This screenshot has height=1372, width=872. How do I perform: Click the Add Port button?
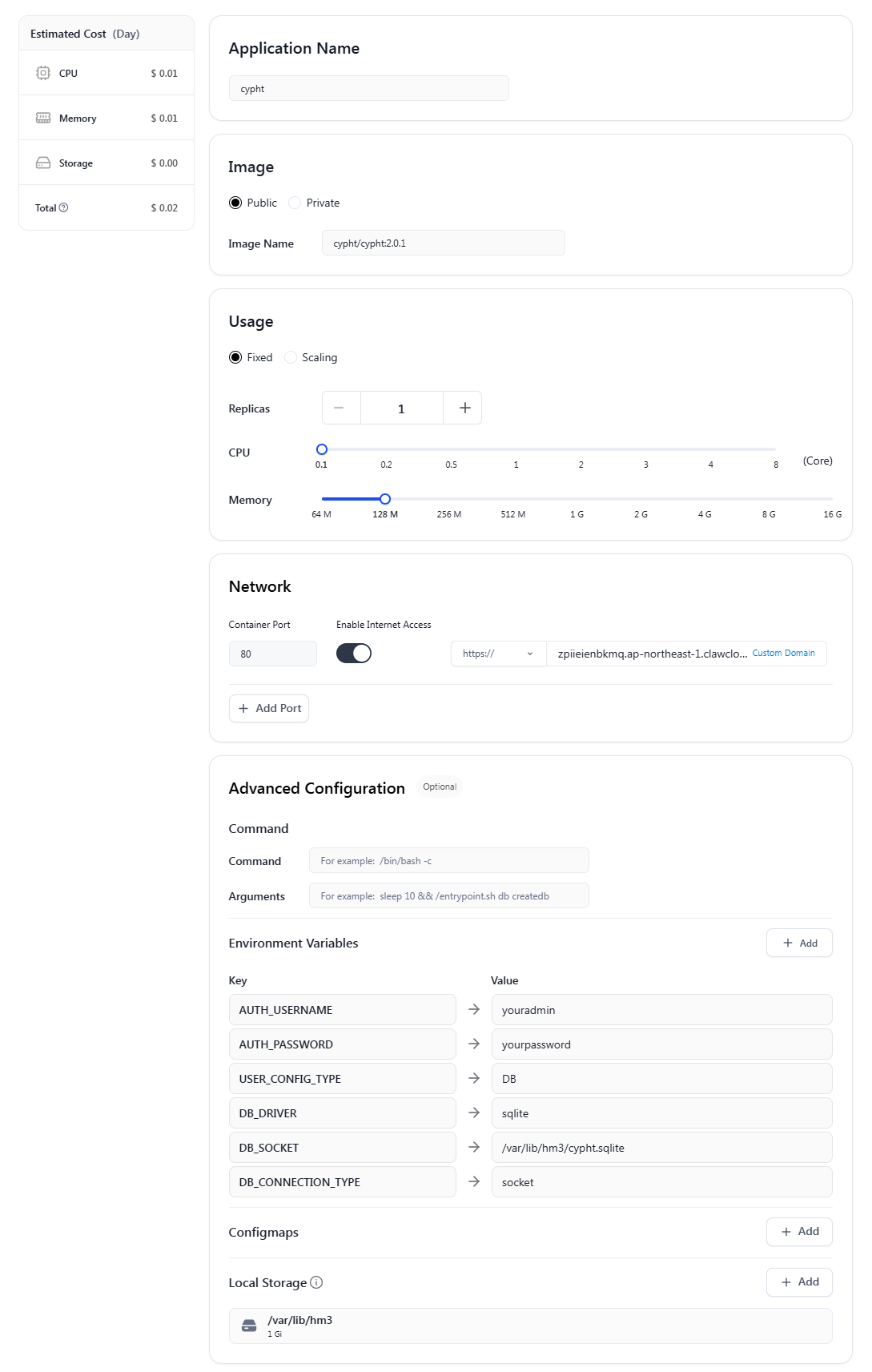[x=269, y=708]
